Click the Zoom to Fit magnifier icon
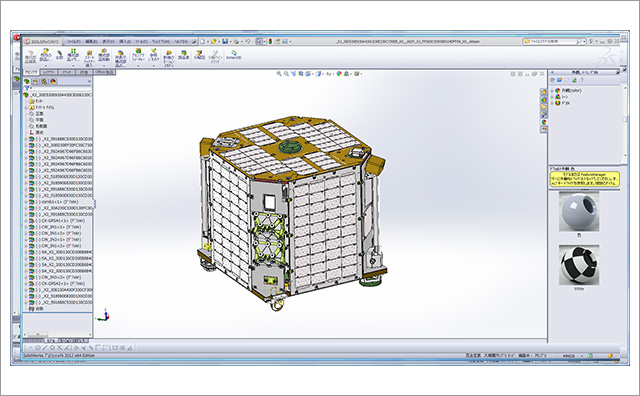The height and width of the screenshot is (396, 640). (279, 74)
